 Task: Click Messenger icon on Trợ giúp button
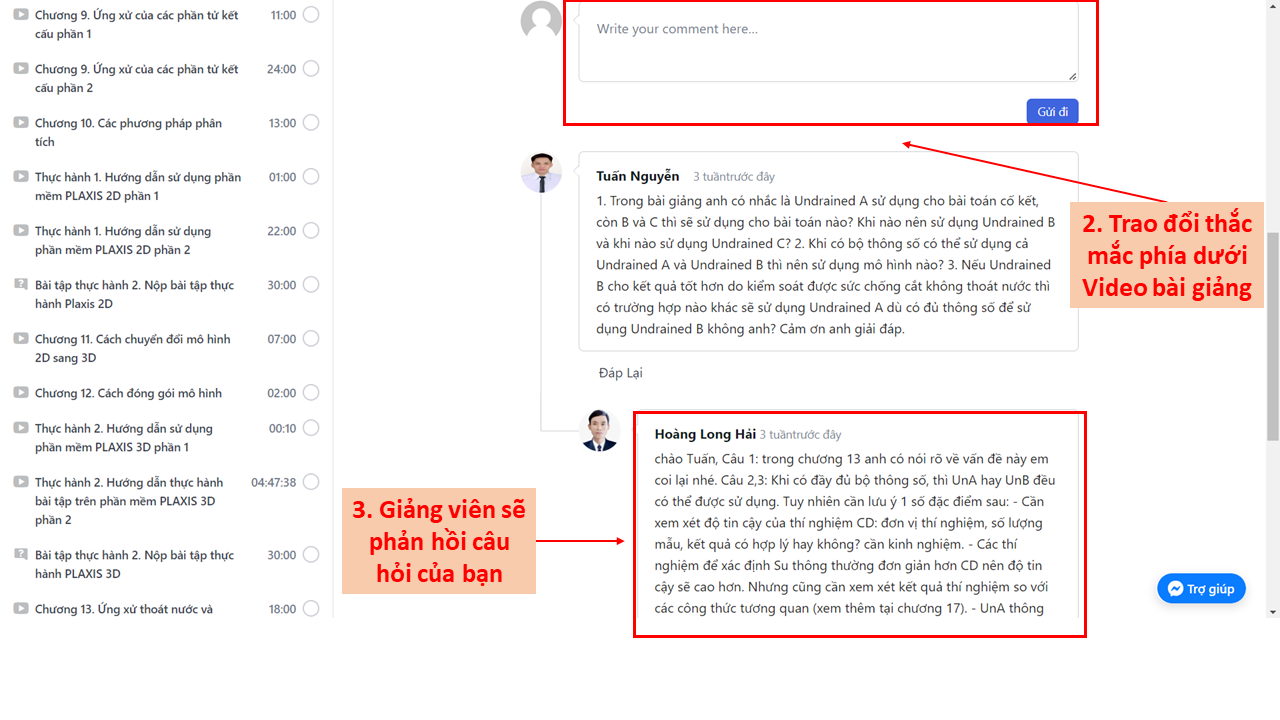1176,589
